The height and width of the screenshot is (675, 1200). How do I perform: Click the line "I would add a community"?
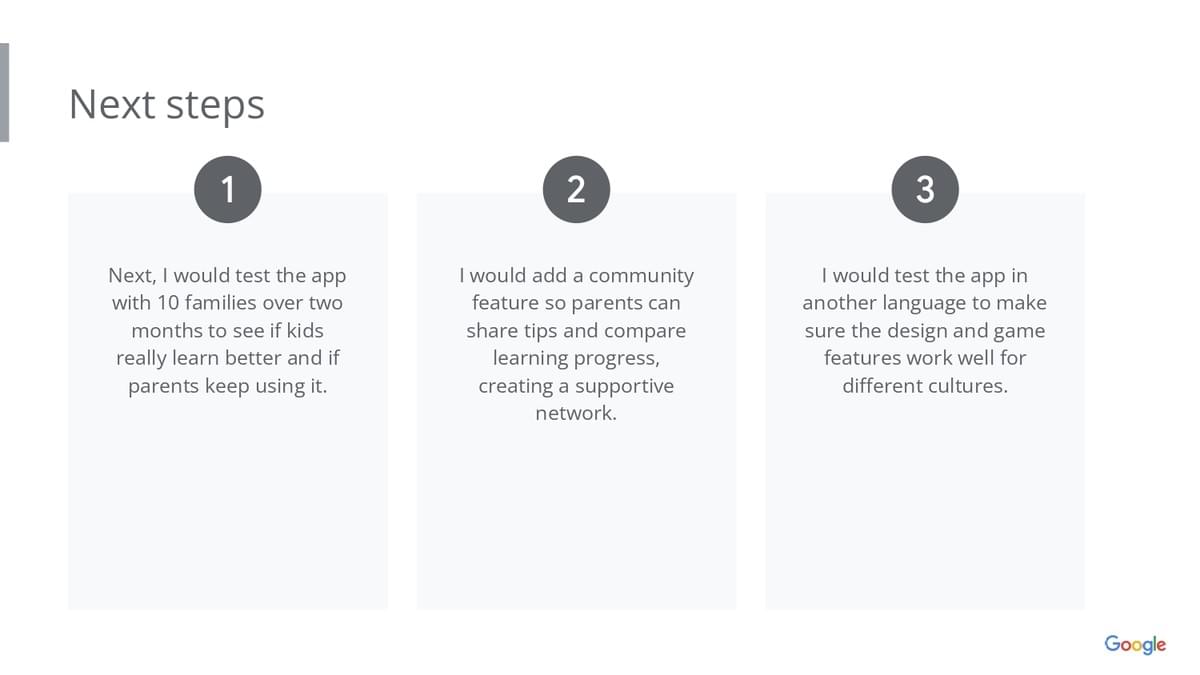[576, 275]
